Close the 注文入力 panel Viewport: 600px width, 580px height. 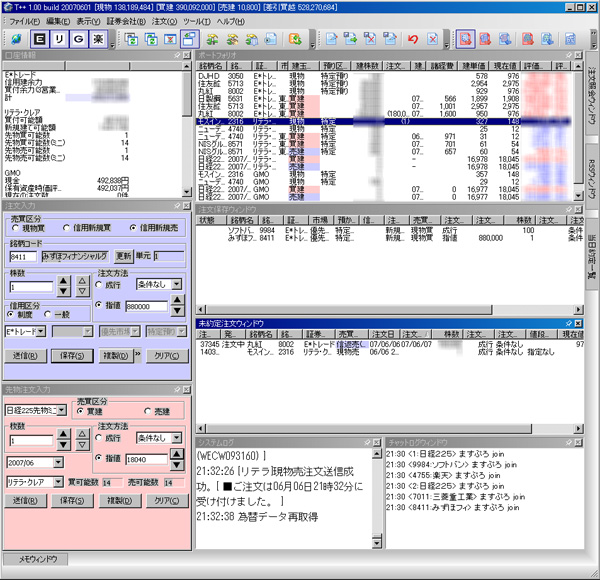[x=186, y=206]
